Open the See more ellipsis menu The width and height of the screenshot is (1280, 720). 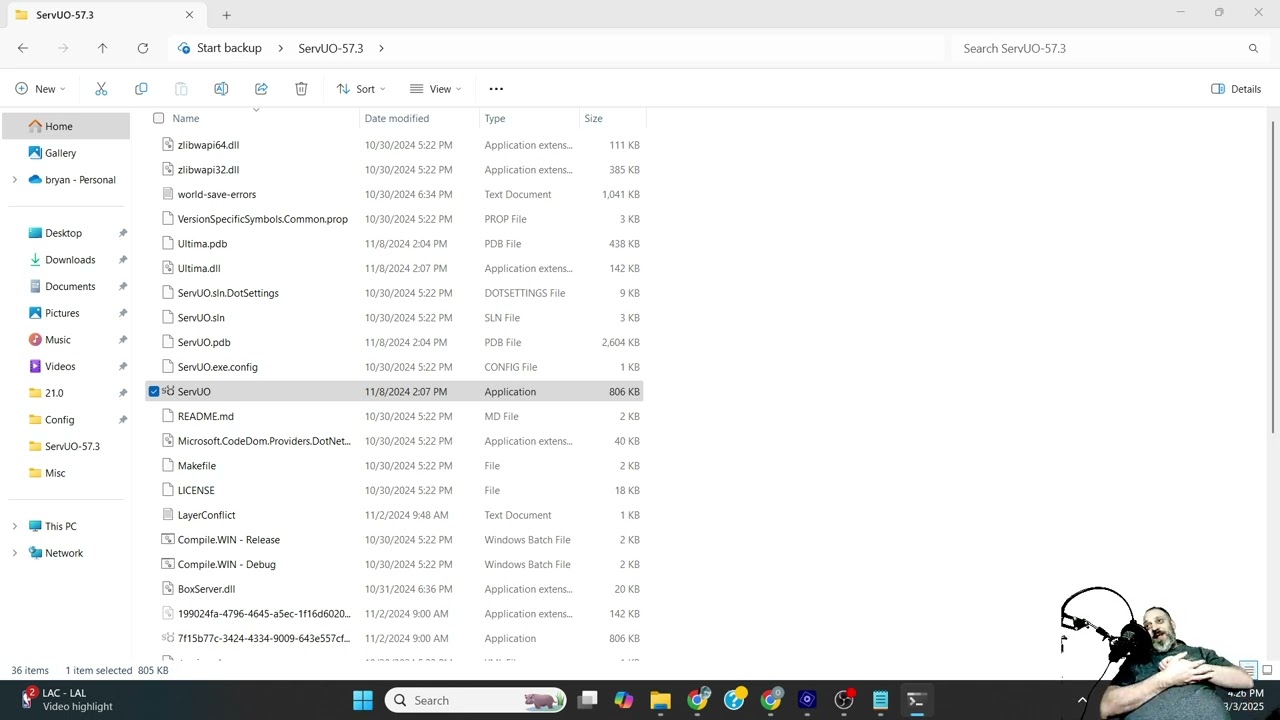coord(496,89)
